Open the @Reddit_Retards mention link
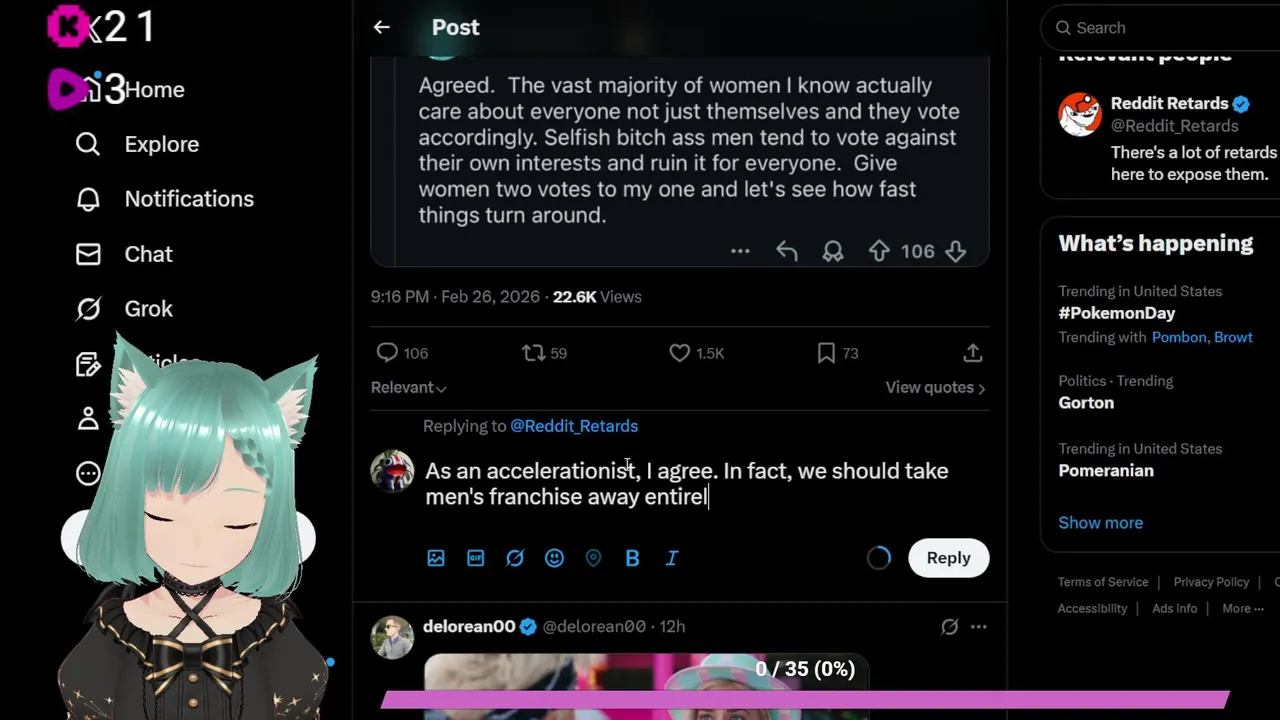 point(574,426)
